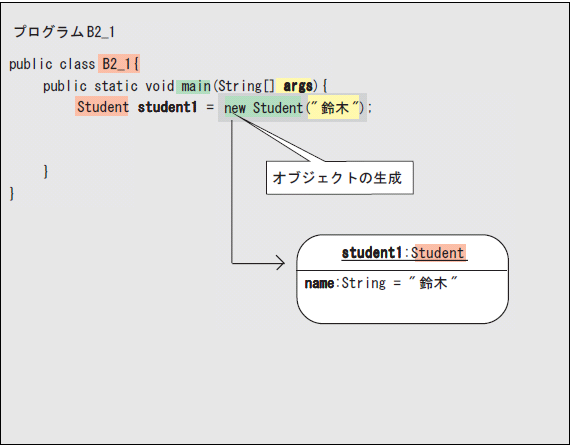Select the name:String = "鈴木" attribute line
Screen dimensions: 570x446
pos(381,283)
